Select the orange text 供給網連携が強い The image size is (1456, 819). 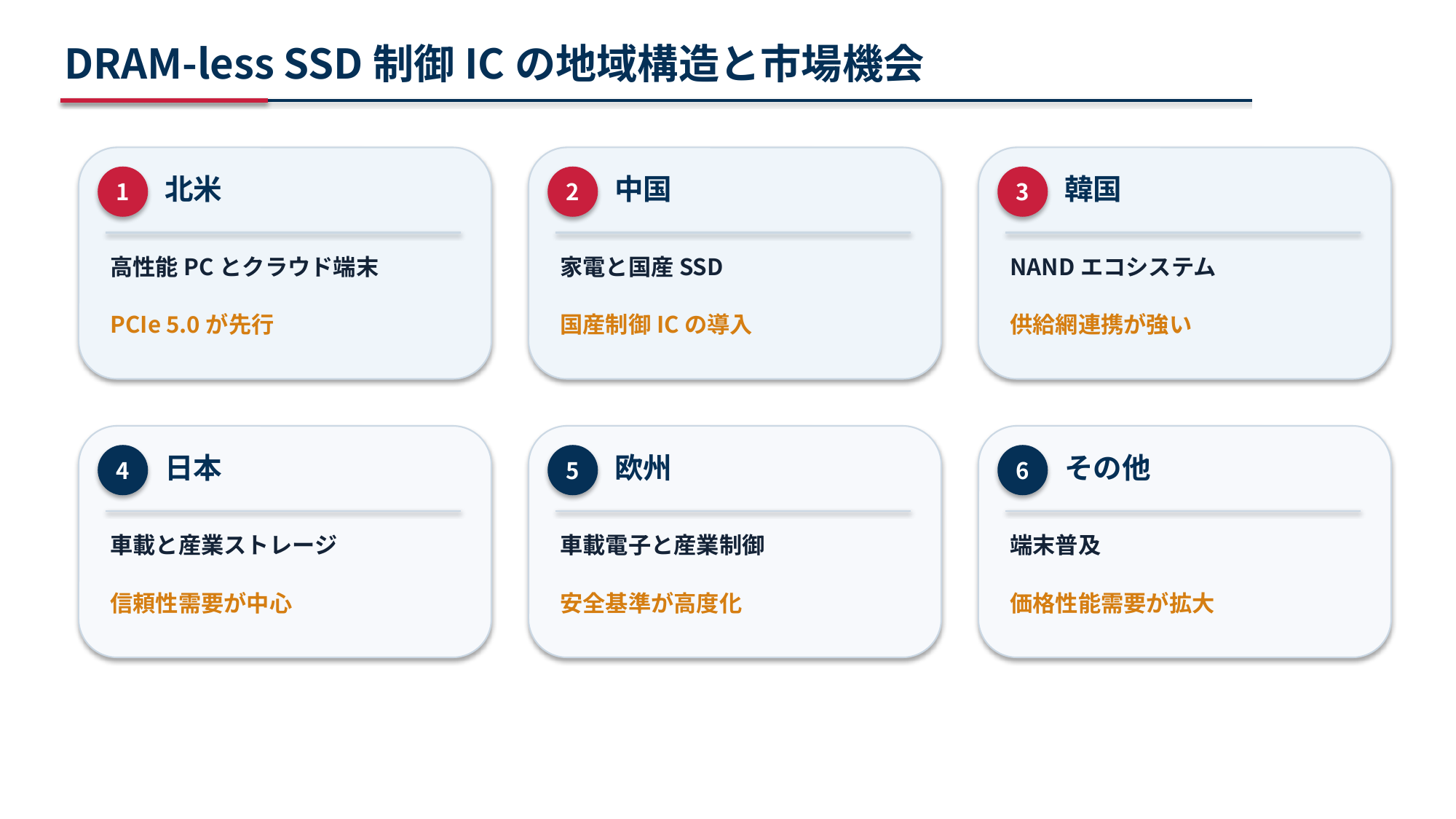point(1101,325)
